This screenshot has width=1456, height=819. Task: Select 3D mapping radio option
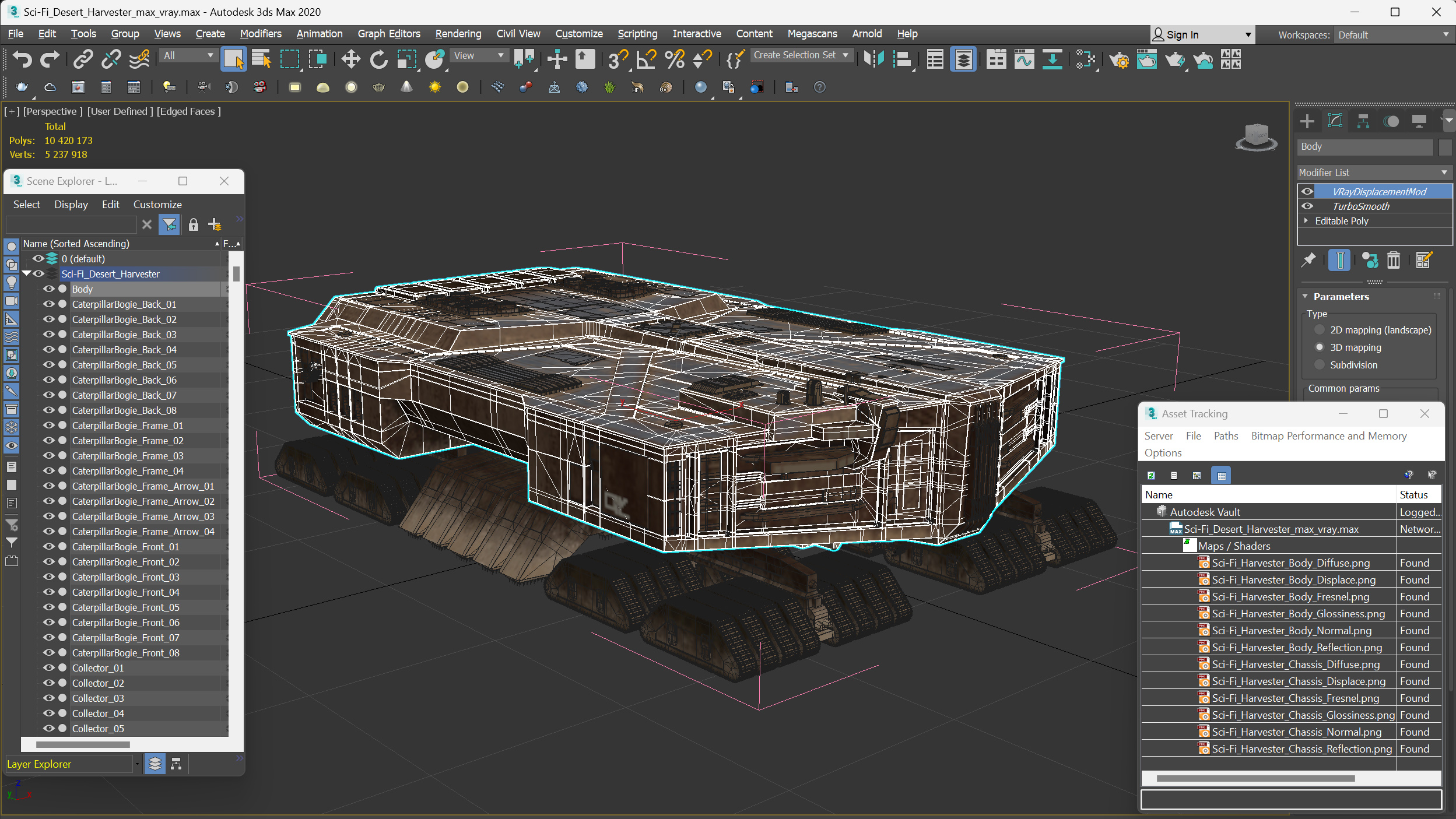click(1320, 347)
